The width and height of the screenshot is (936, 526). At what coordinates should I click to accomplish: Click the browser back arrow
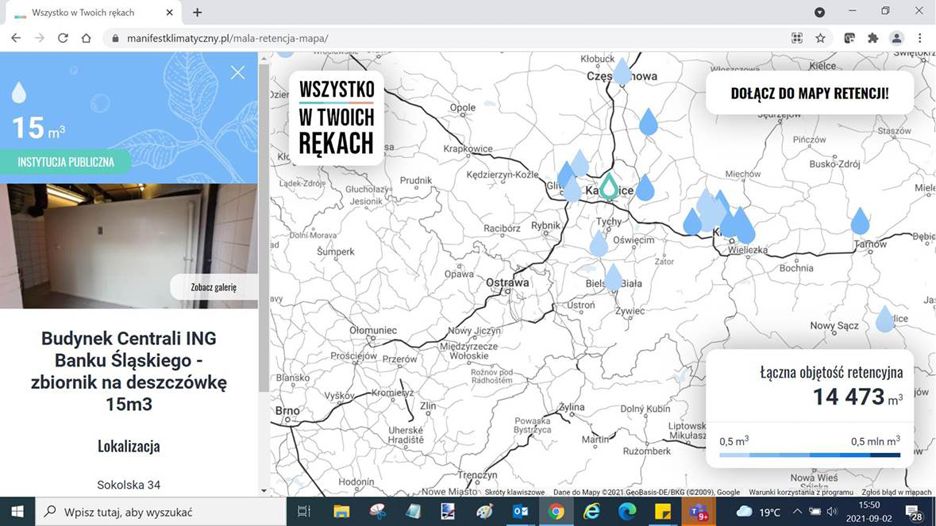pos(16,38)
